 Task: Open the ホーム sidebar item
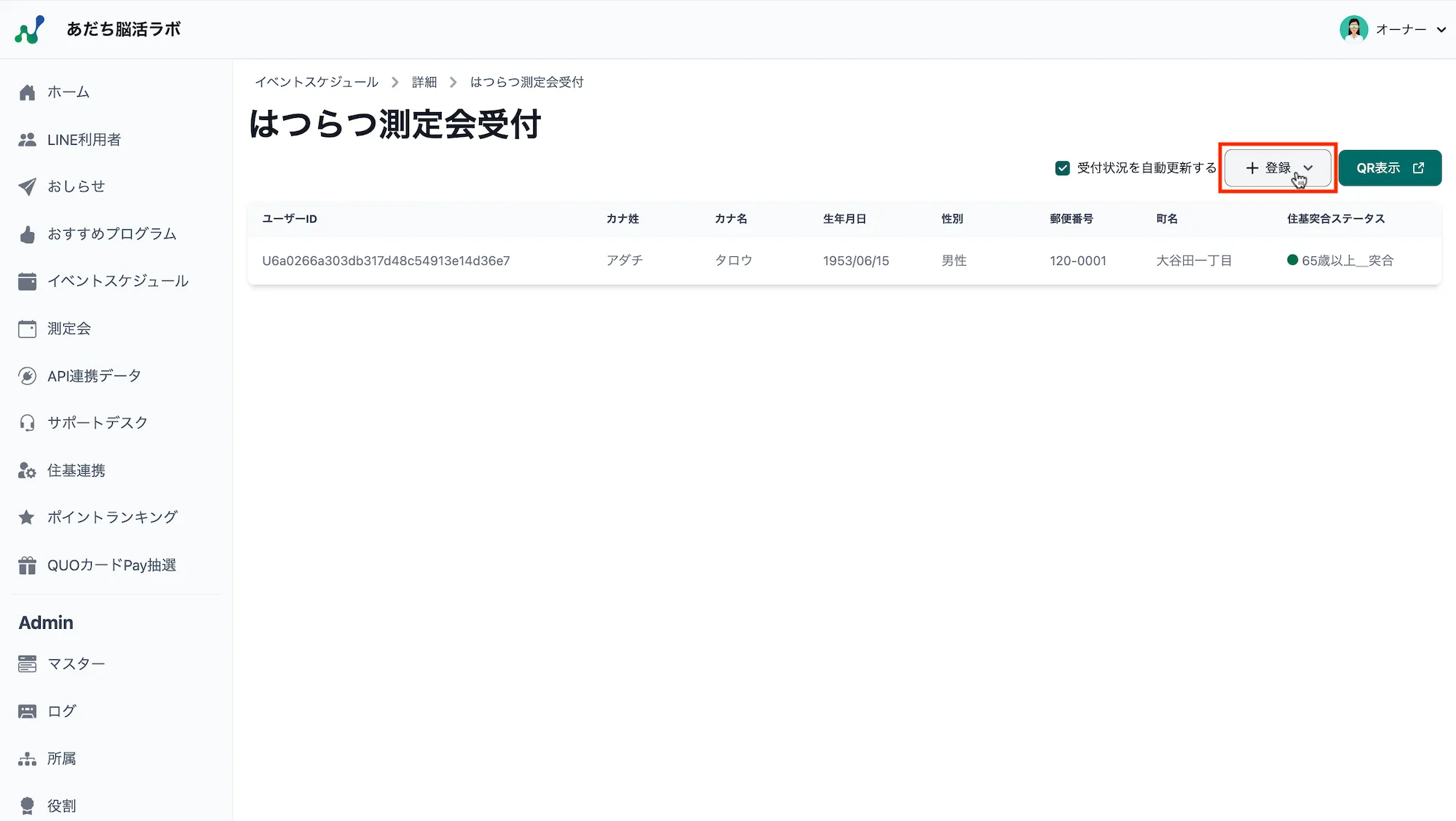tap(68, 92)
